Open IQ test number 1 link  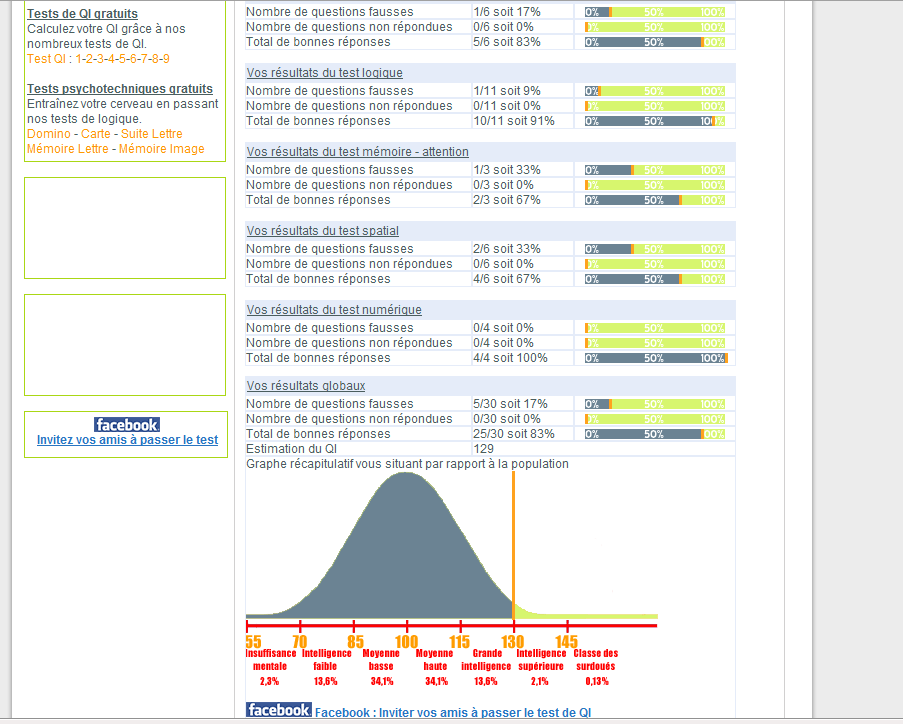[x=78, y=59]
